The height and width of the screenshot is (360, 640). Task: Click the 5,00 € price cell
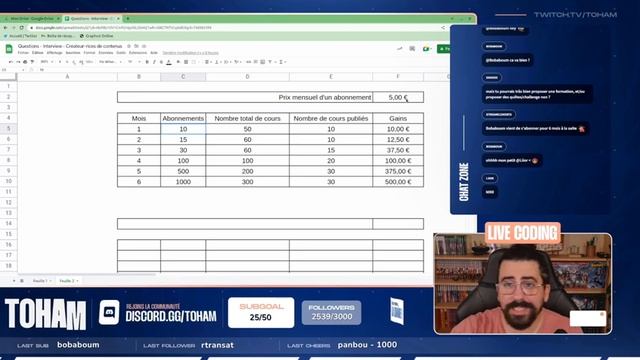(398, 97)
